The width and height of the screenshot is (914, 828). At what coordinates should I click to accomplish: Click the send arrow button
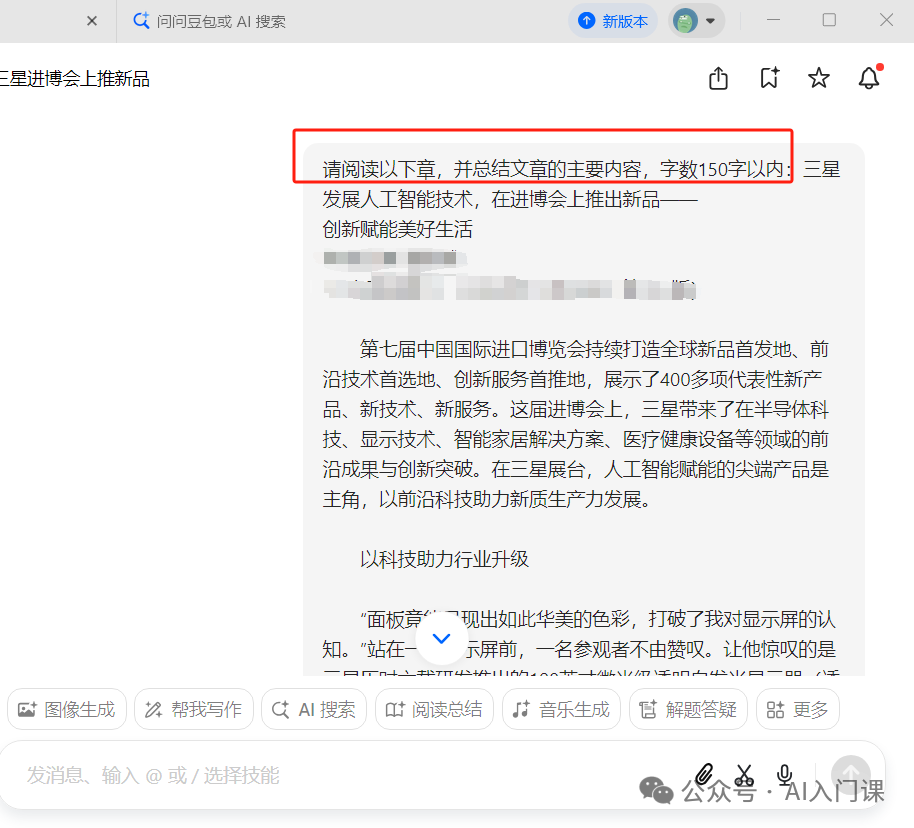851,775
